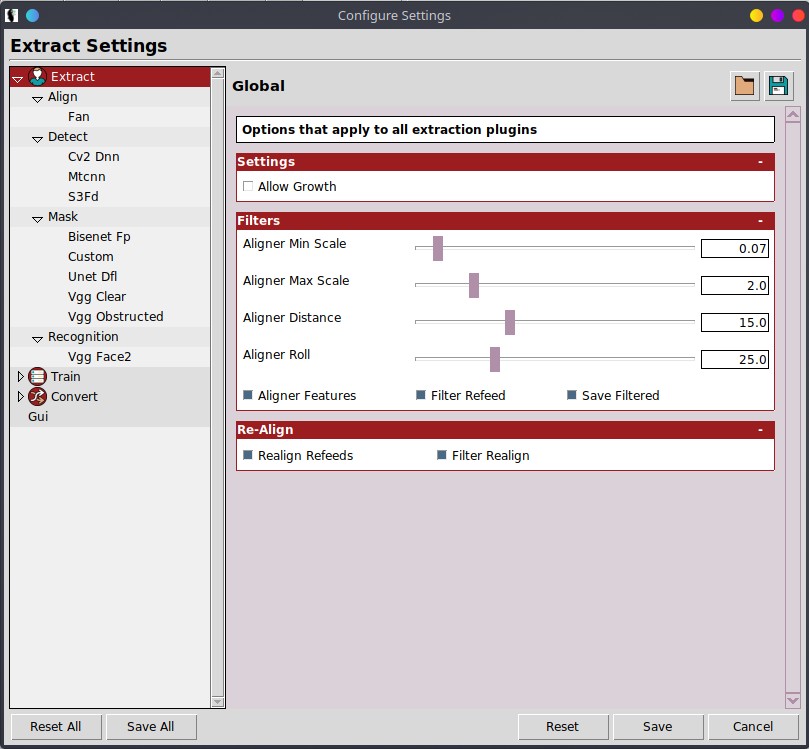Open Vgg Obstructed mask settings

coord(116,317)
